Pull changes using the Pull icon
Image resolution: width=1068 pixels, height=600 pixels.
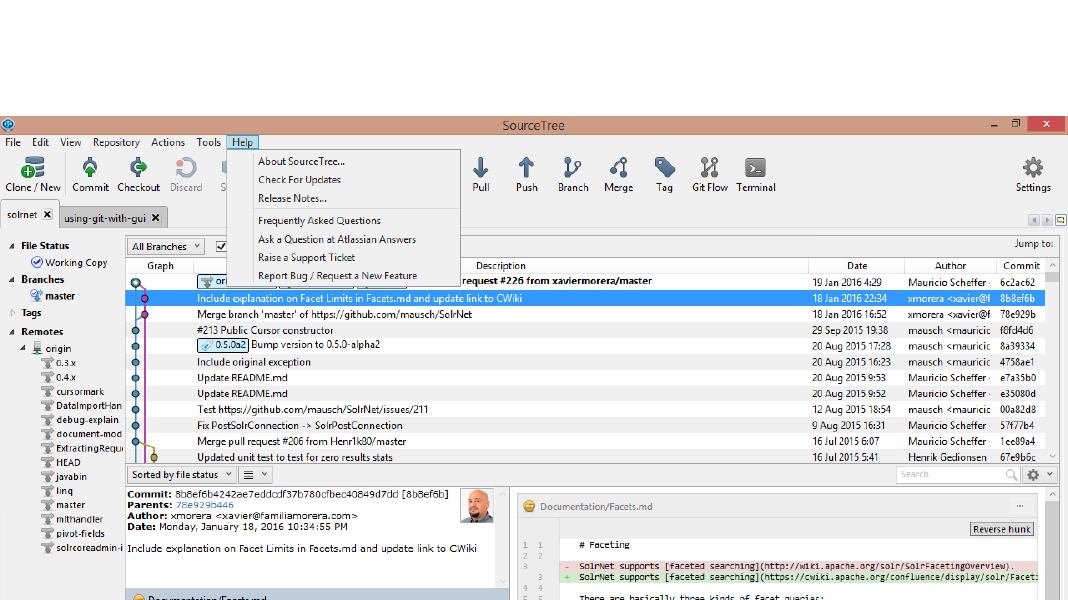(481, 174)
